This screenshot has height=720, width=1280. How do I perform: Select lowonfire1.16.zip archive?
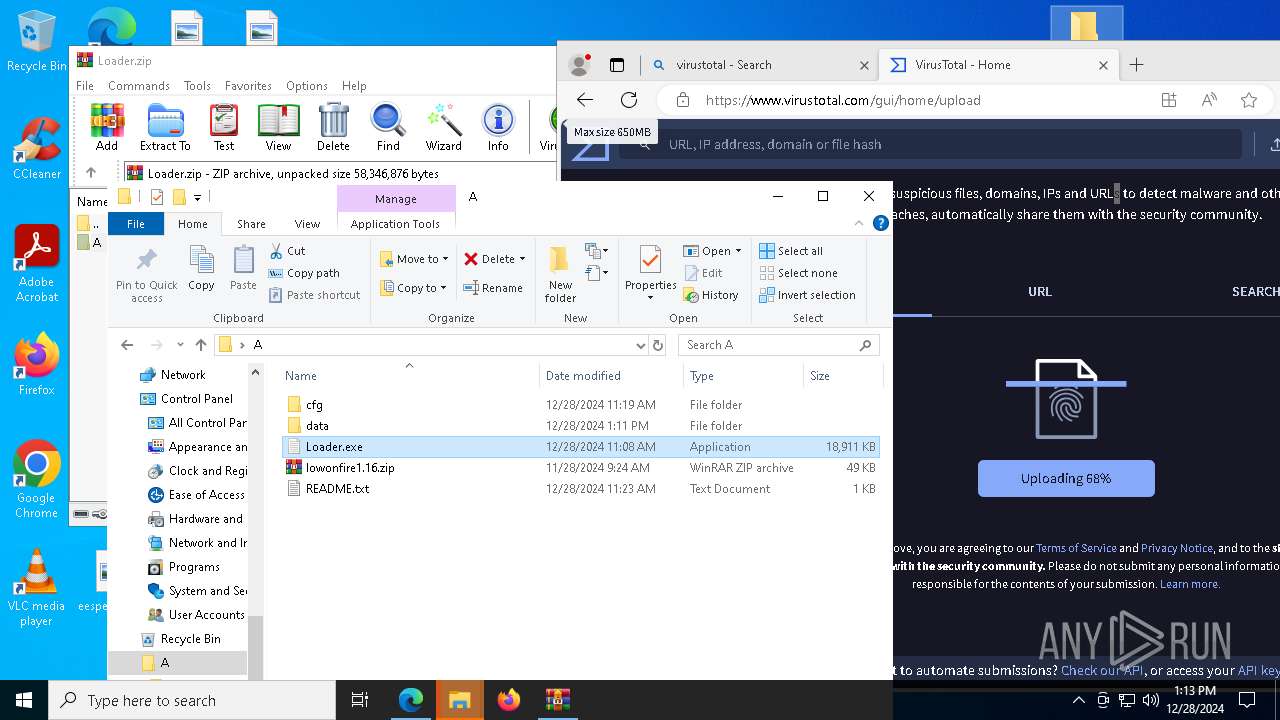pos(580,468)
